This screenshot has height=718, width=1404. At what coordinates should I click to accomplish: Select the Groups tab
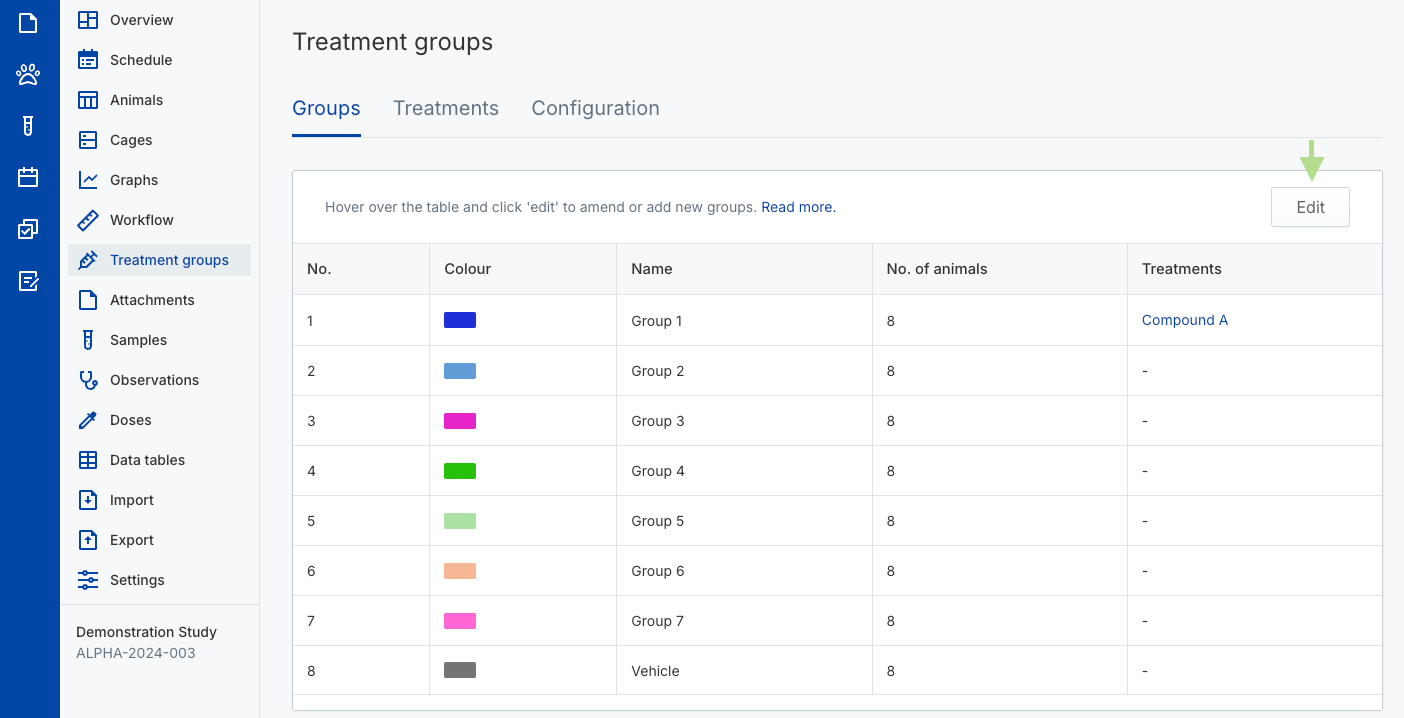coord(326,108)
